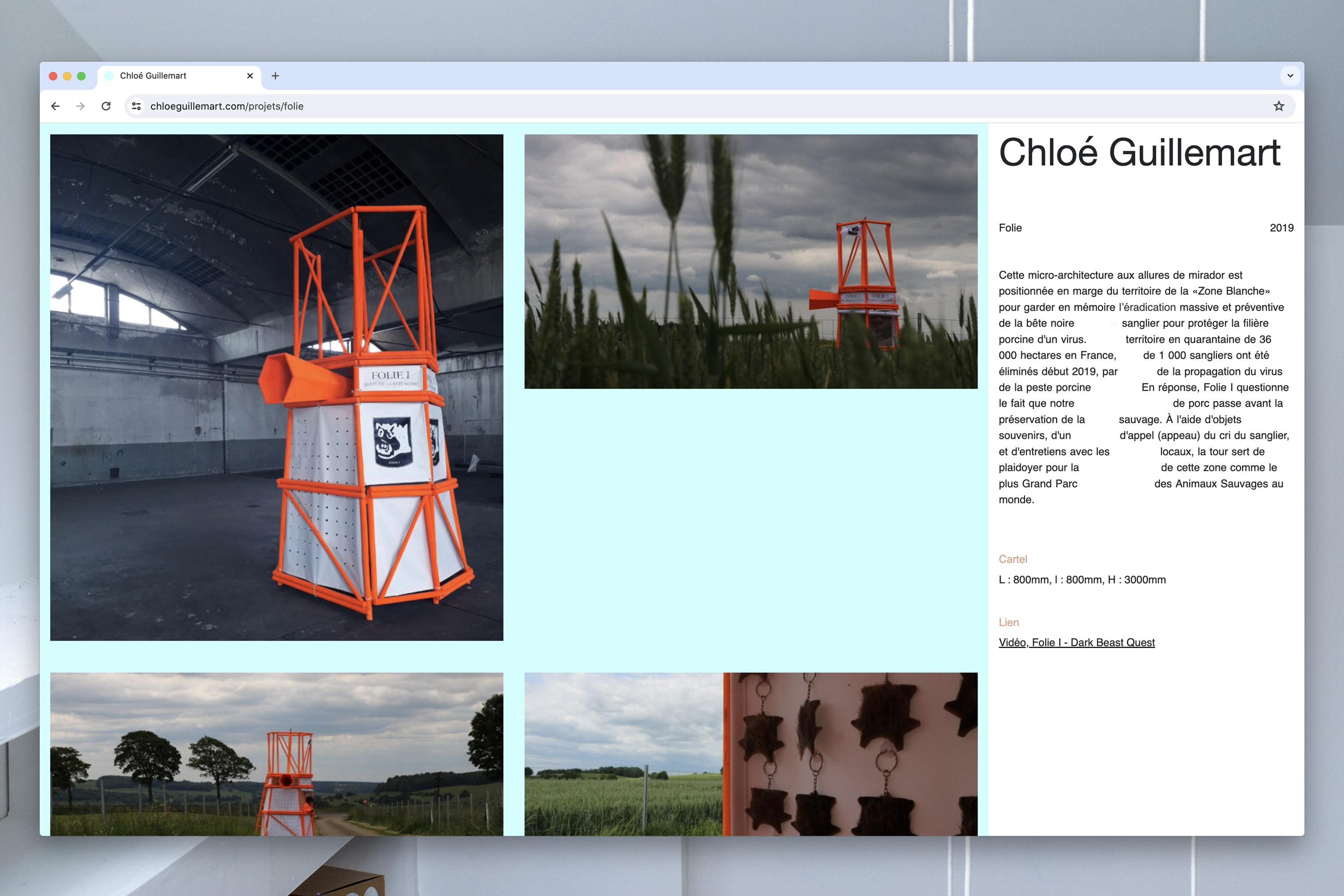This screenshot has height=896, width=1344.
Task: Close the Chloé Guillemart tab
Action: coord(250,76)
